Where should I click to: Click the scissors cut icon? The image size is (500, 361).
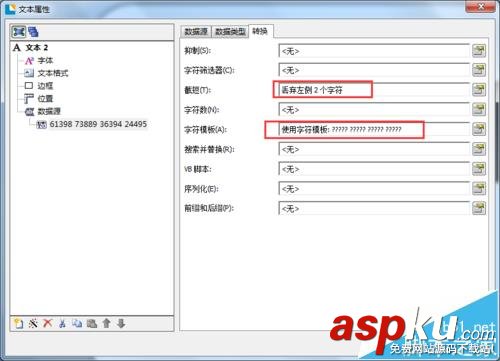[x=62, y=323]
